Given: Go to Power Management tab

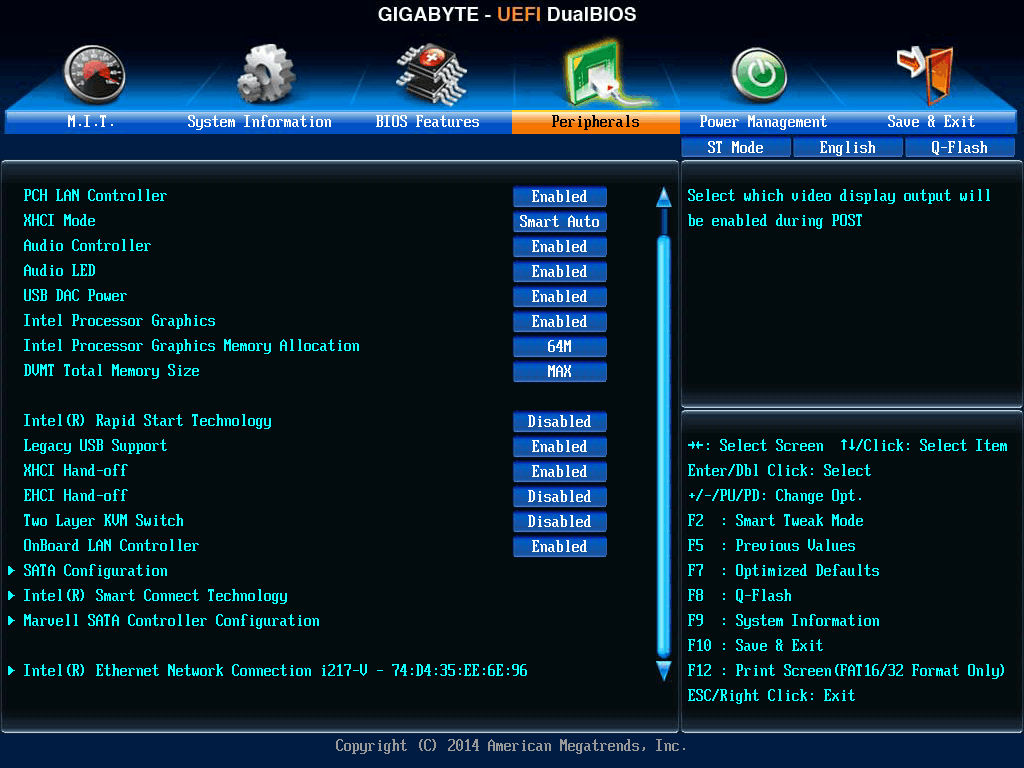Looking at the screenshot, I should click(763, 121).
